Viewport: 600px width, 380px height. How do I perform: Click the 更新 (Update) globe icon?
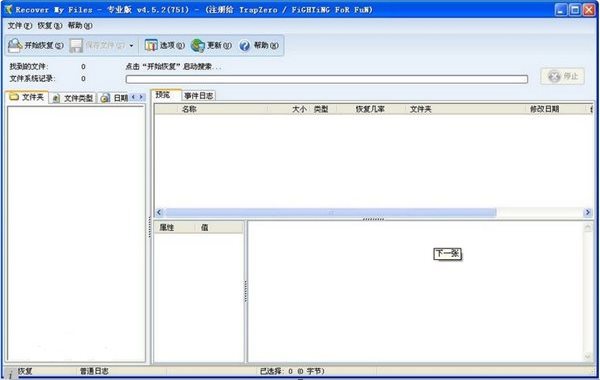pos(198,46)
